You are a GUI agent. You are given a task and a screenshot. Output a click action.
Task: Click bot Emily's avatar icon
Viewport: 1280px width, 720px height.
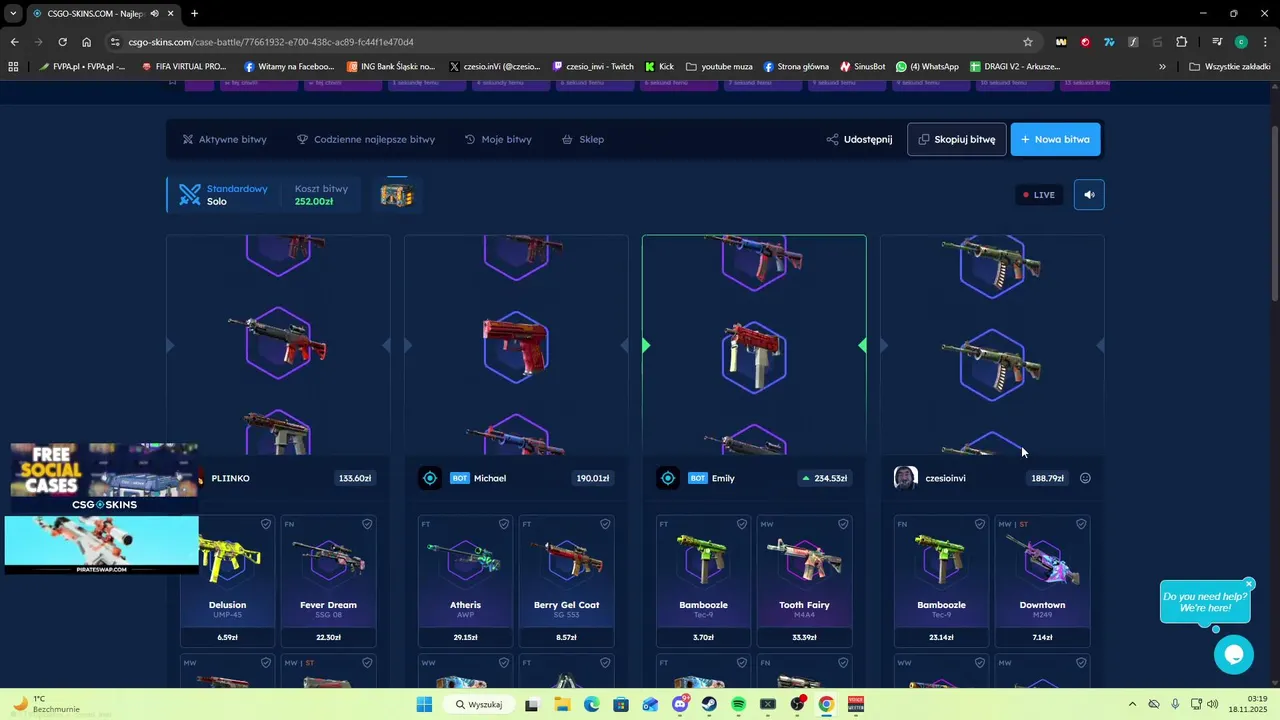pyautogui.click(x=667, y=478)
